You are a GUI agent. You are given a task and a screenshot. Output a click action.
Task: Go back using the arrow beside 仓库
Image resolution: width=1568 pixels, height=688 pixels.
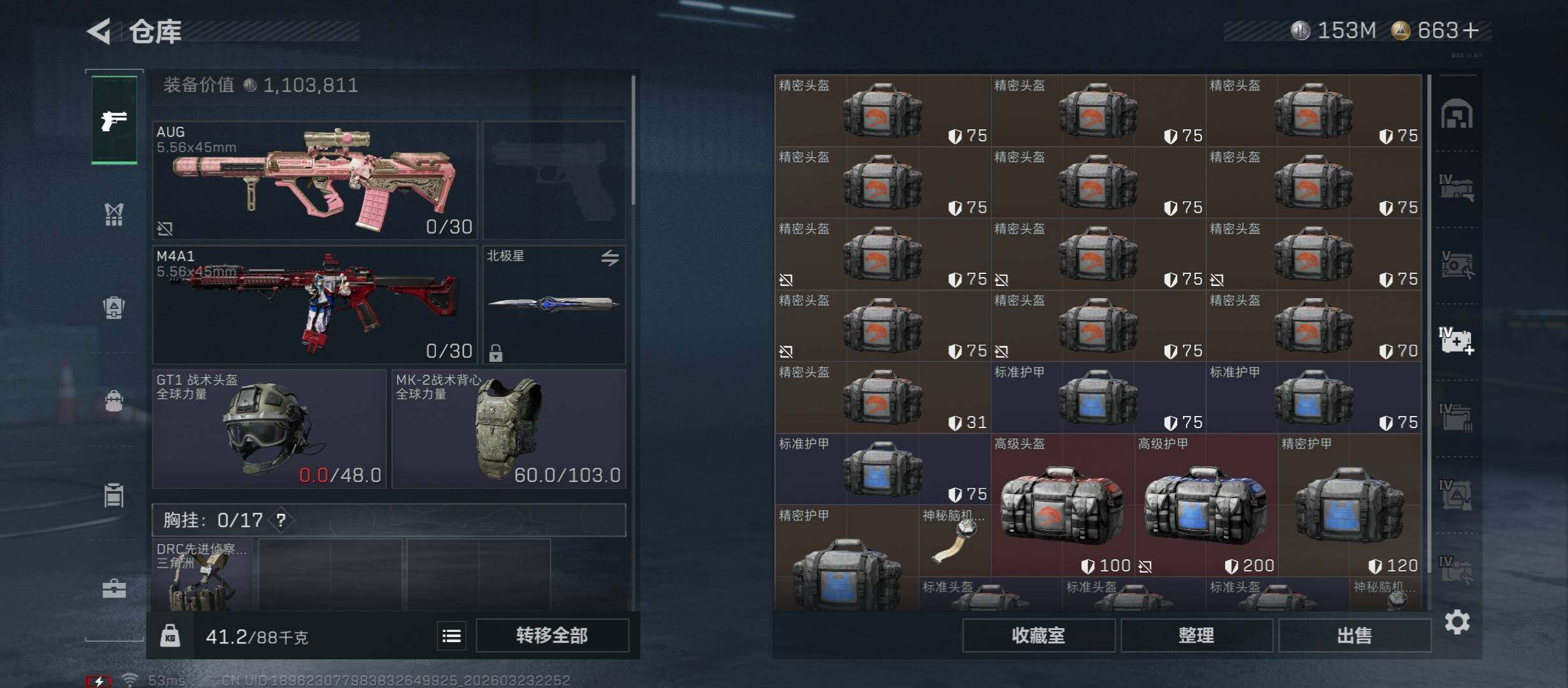[x=99, y=31]
